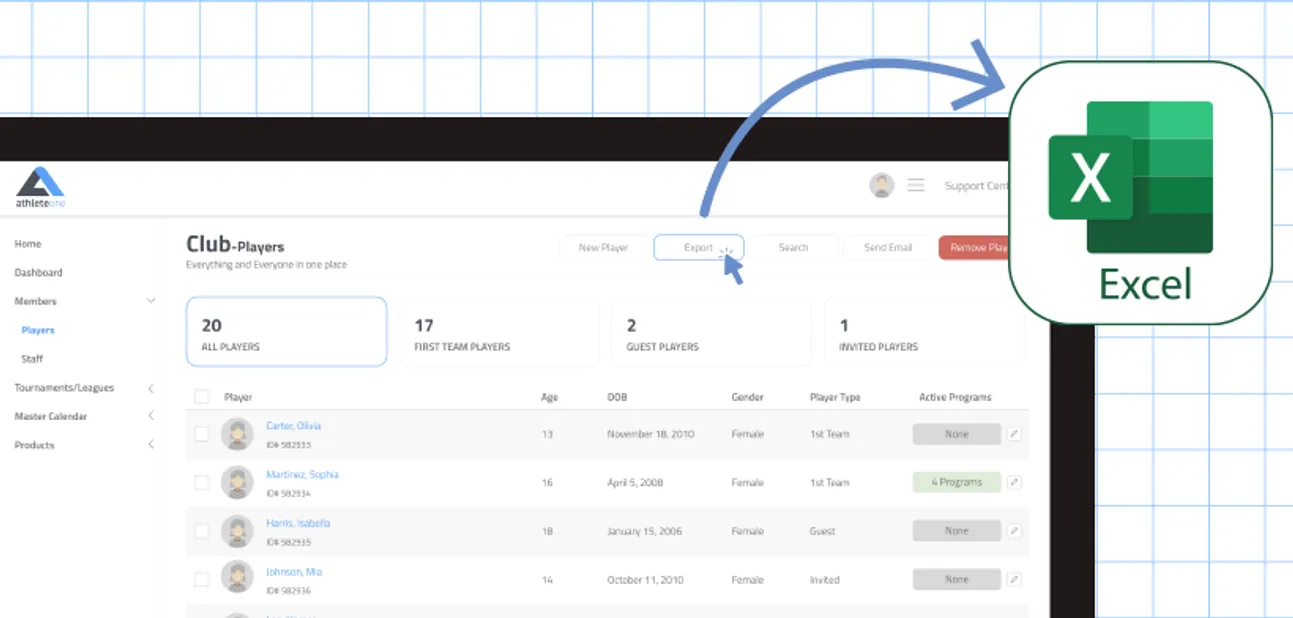Edit programs for Harris, Isabella

click(1014, 531)
